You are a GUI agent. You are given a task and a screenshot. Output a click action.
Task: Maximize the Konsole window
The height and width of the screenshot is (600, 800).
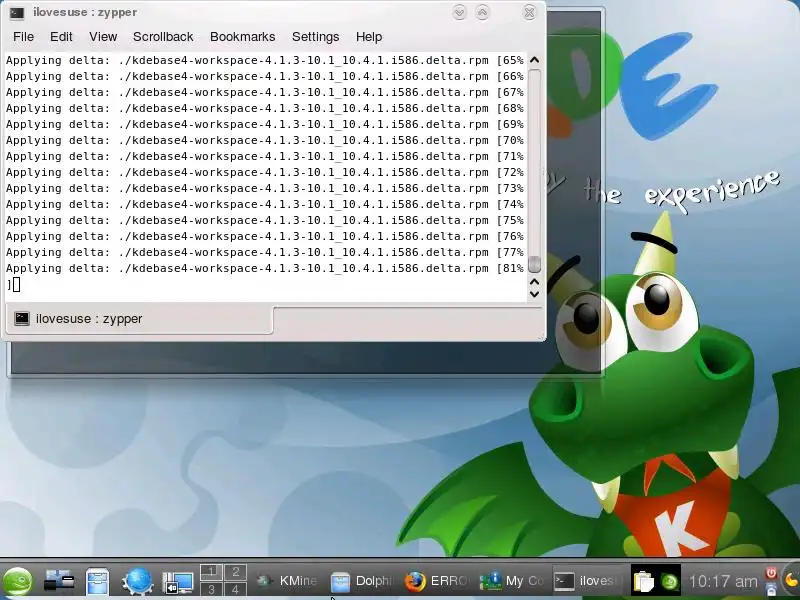482,13
